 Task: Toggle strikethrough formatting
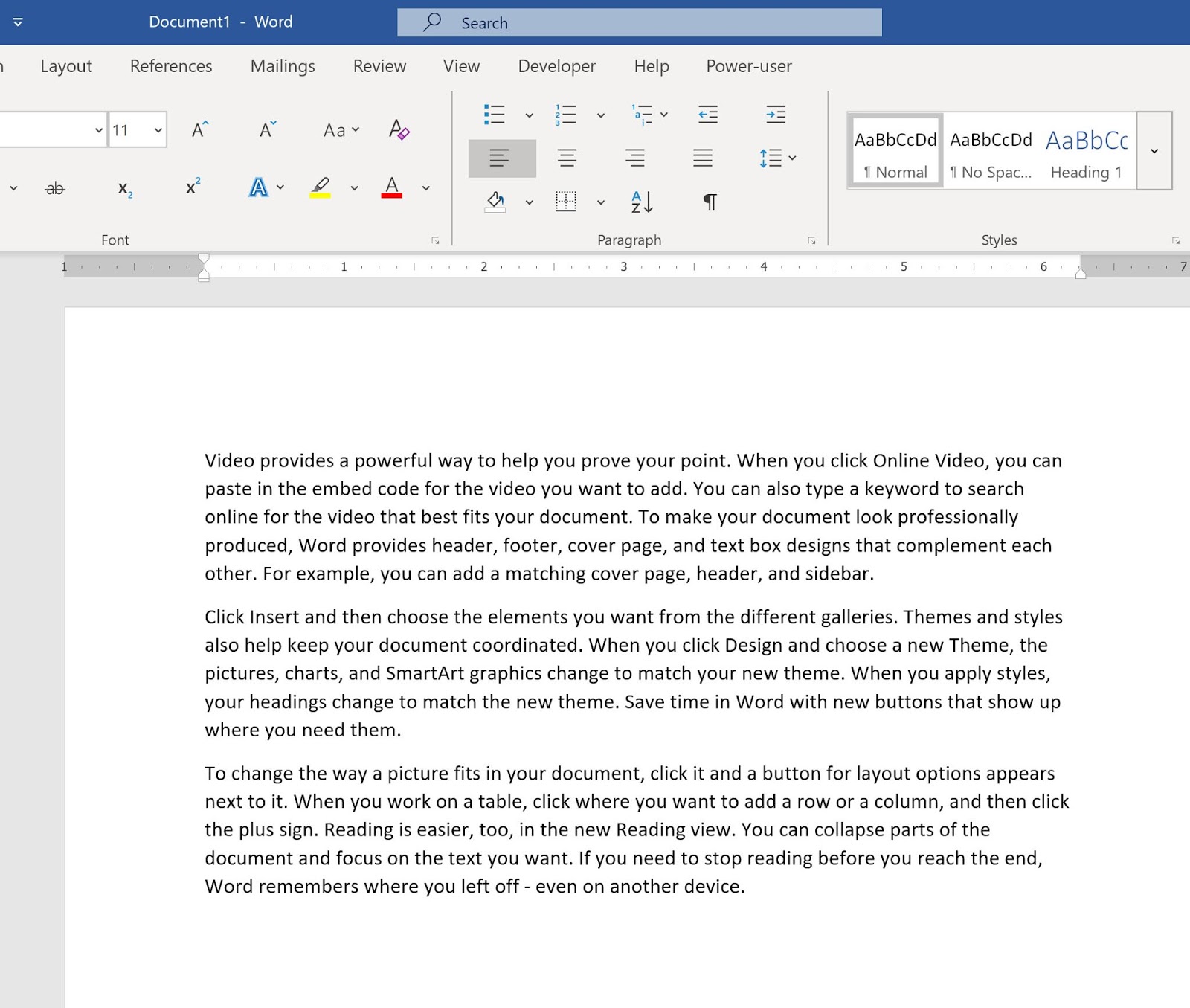(x=56, y=188)
